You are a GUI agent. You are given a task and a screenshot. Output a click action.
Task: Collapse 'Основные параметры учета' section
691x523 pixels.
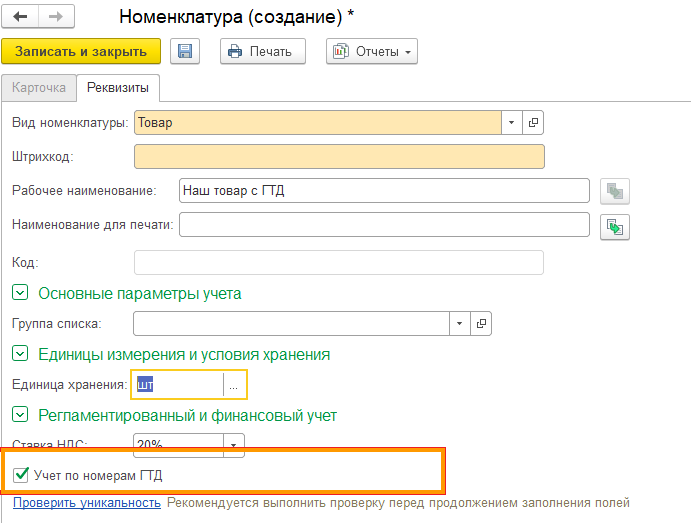pyautogui.click(x=20, y=293)
